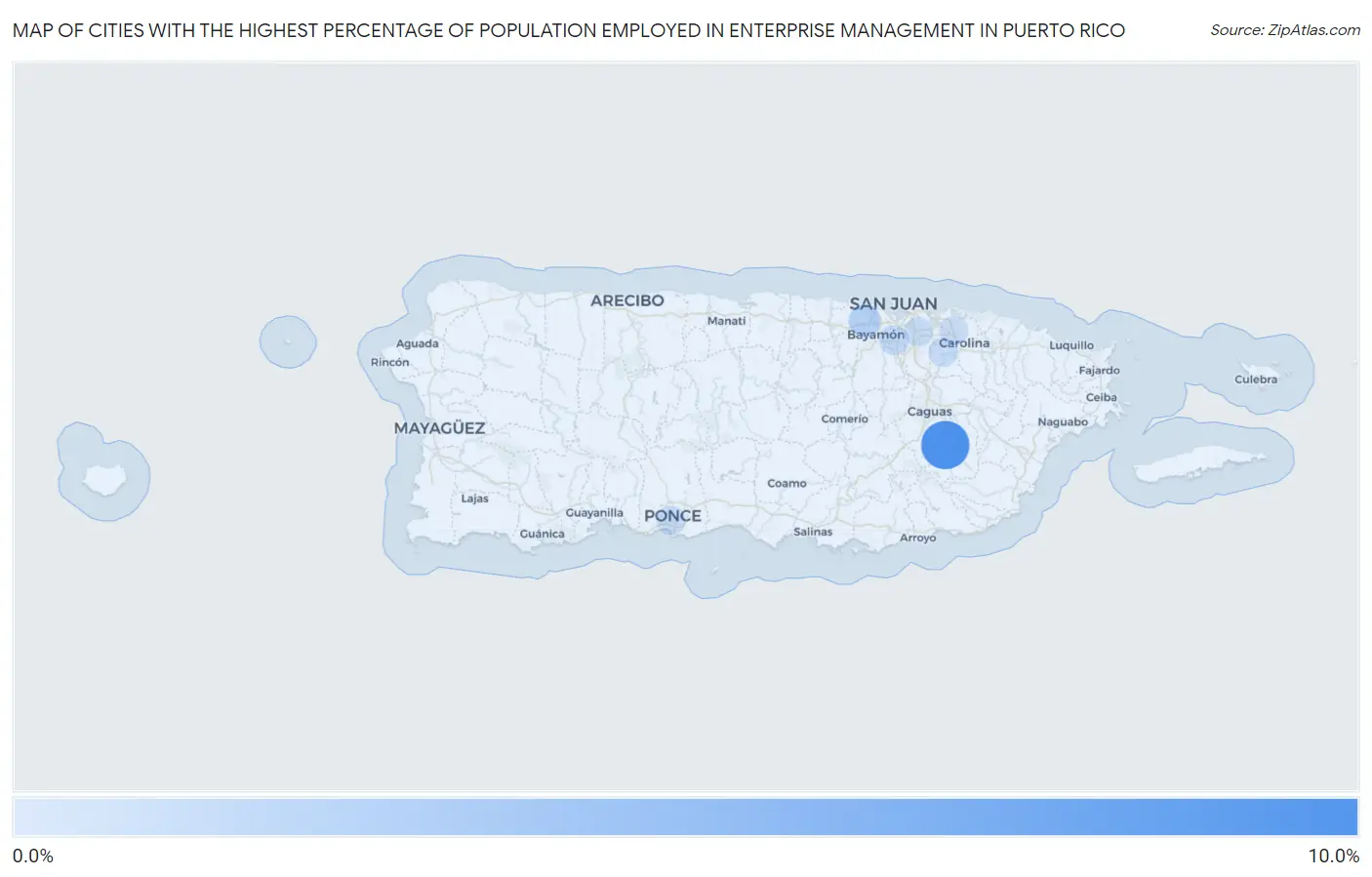Screen dimensions: 1372x877
Task: Click the Lajas label
Action: (474, 498)
